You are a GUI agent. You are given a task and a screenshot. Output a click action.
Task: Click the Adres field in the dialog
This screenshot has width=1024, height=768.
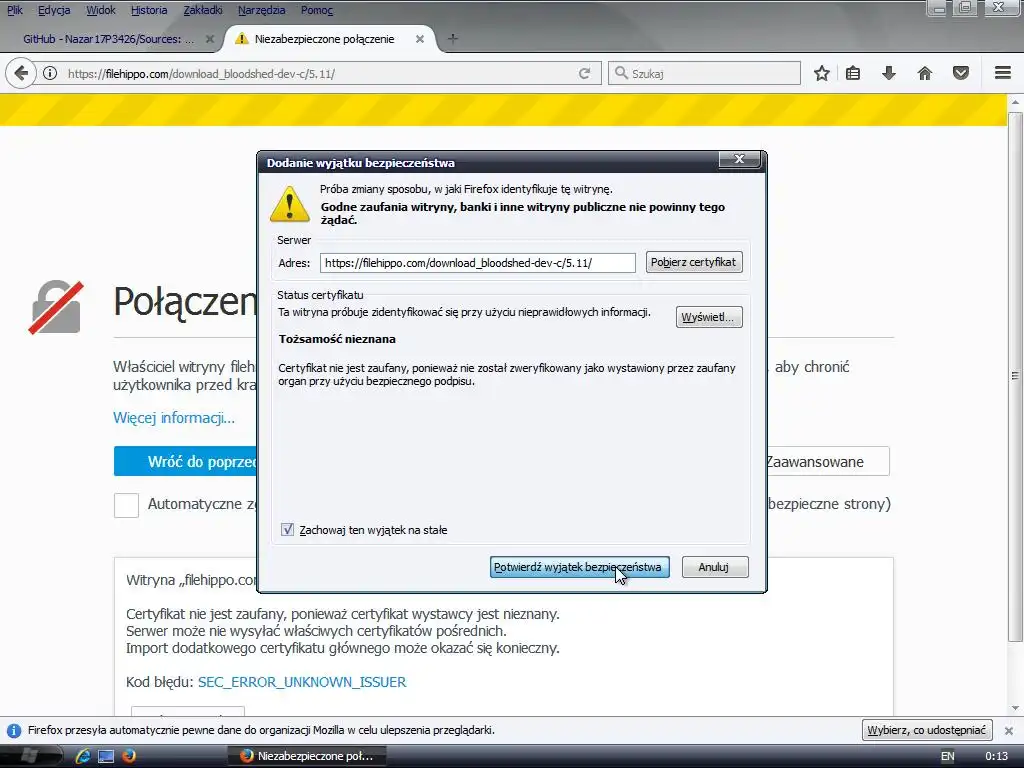[x=477, y=263]
